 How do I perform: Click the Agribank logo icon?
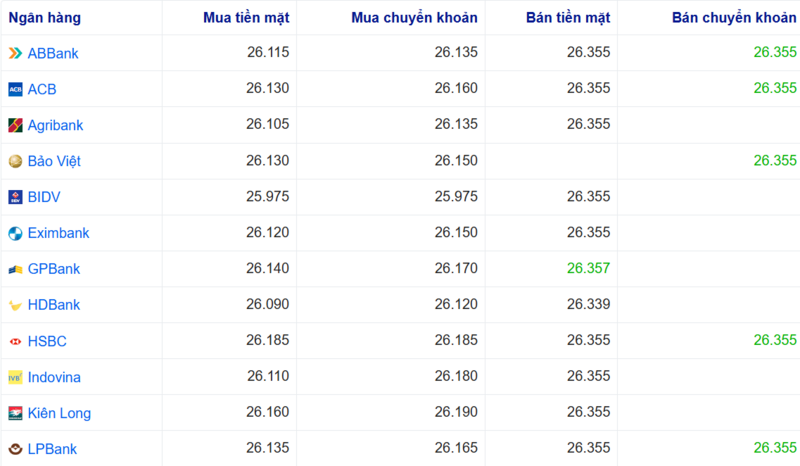(15, 125)
